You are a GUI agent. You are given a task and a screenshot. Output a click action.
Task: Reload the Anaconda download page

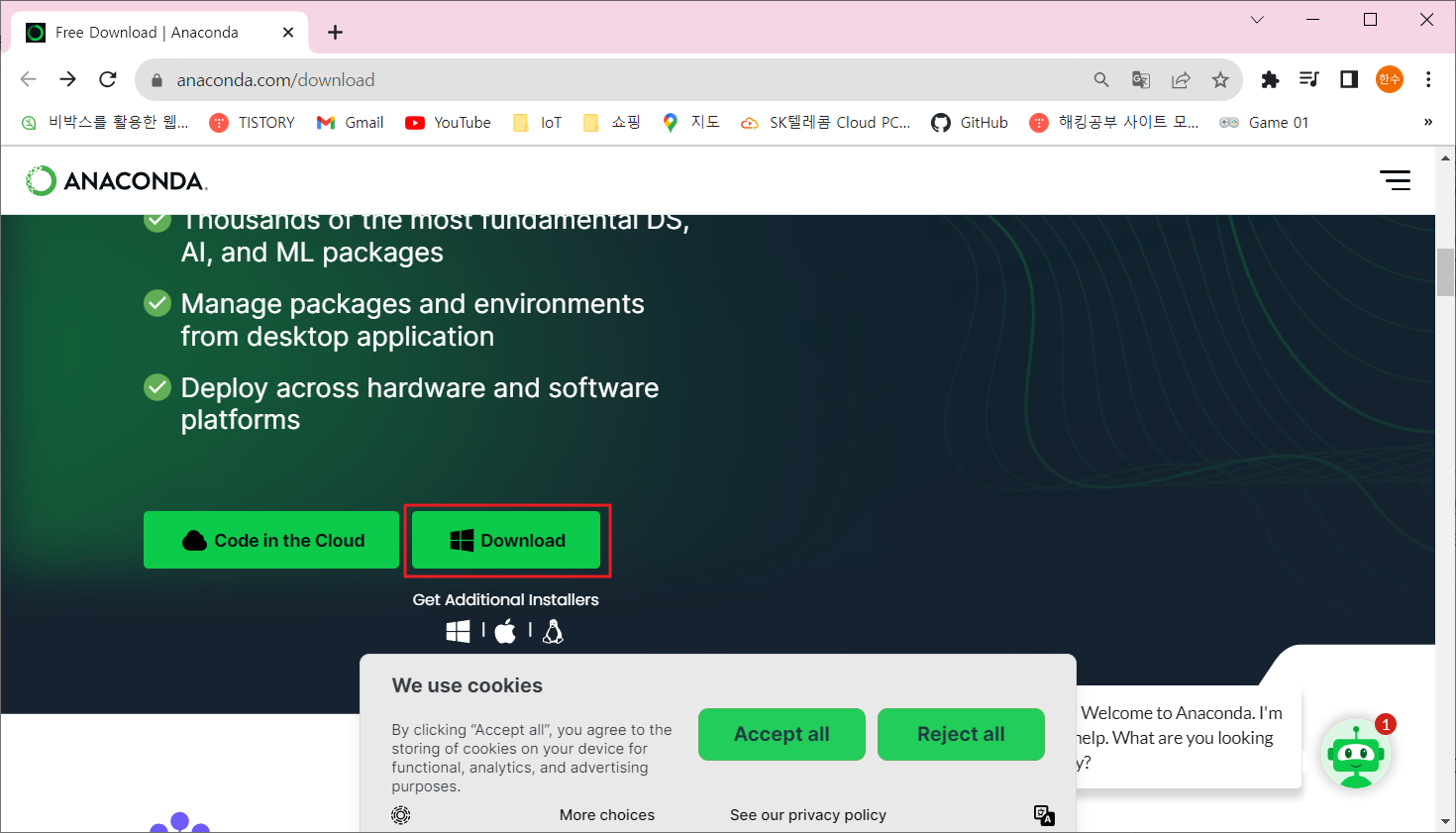tap(108, 79)
